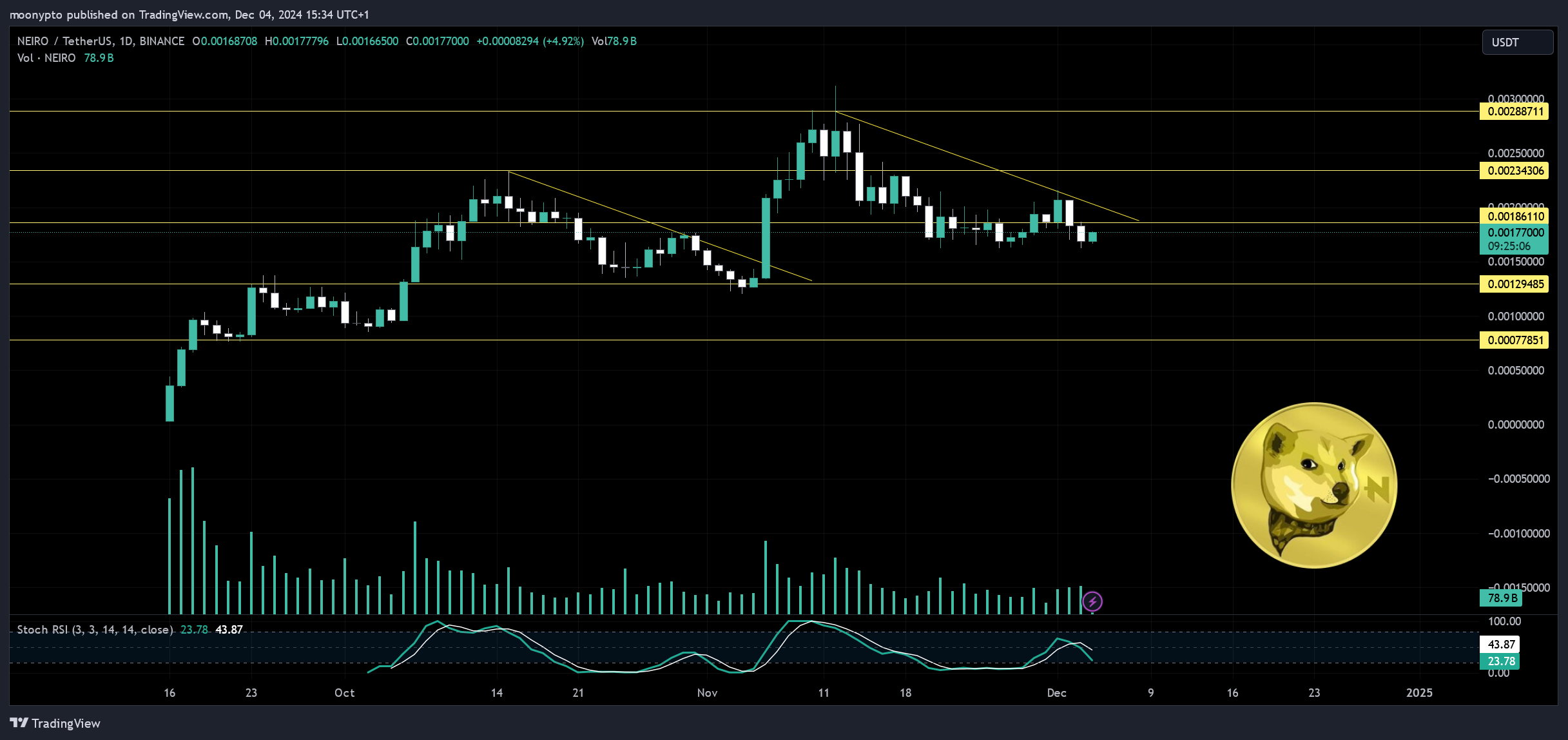Click the 14 date label on time axis

497,693
